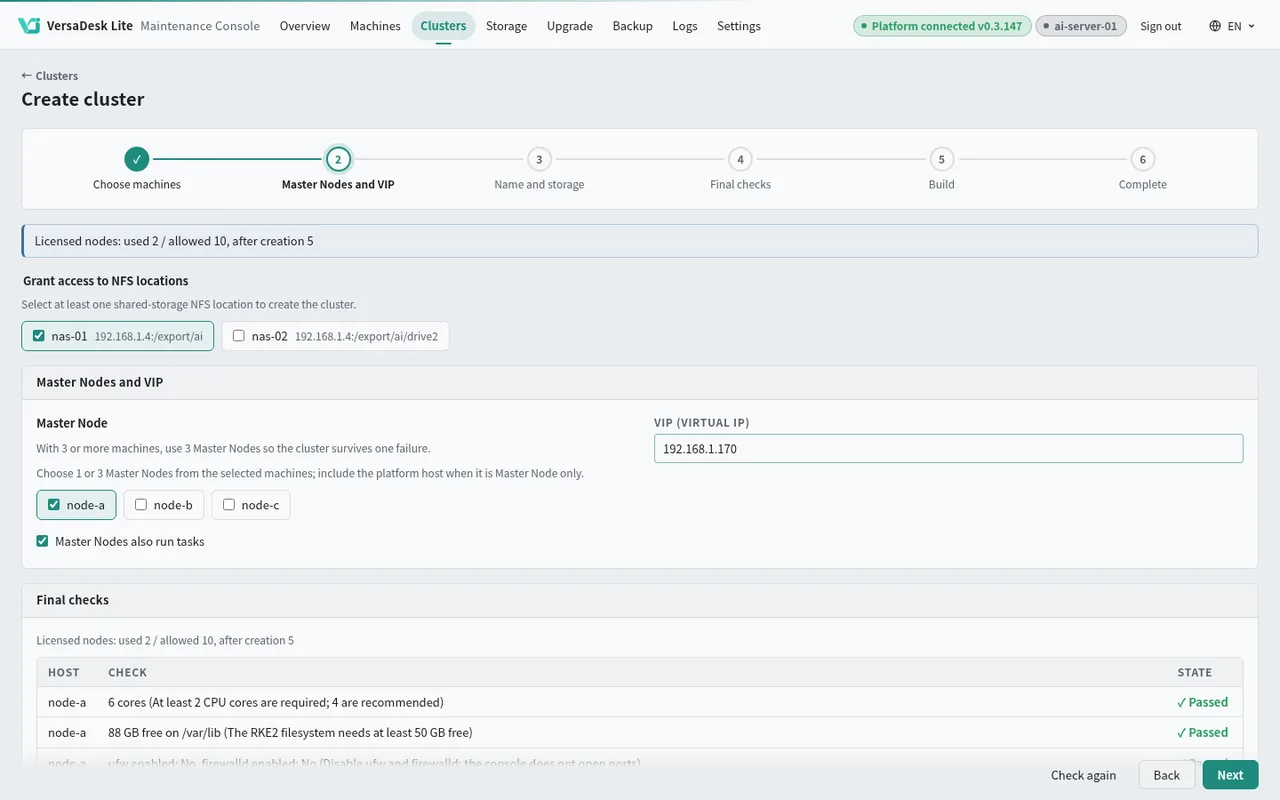Check node-b as Master Node

coord(141,505)
